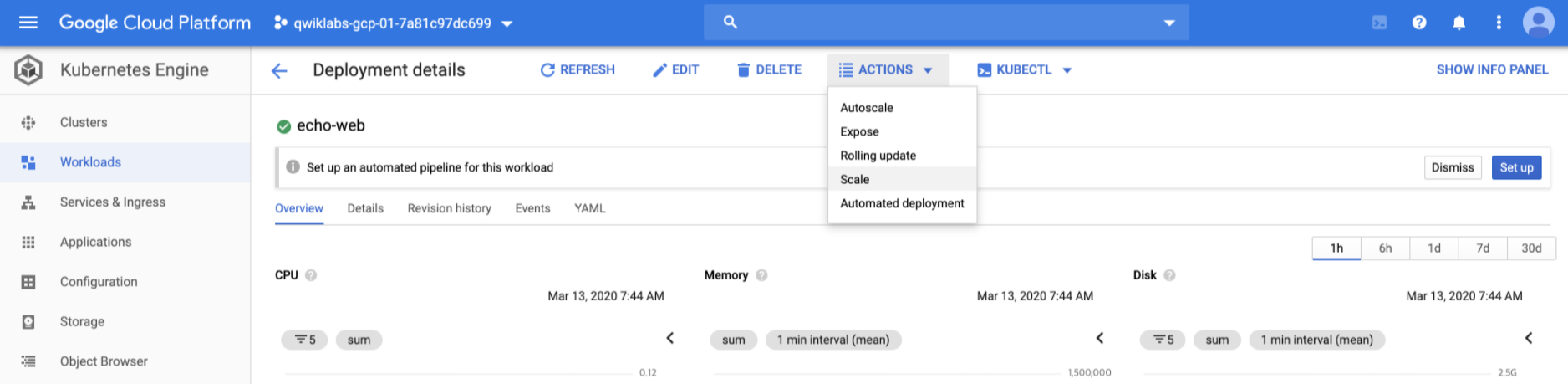Screen dimensions: 1568x384
Task: Click the user account avatar
Action: click(x=1539, y=23)
